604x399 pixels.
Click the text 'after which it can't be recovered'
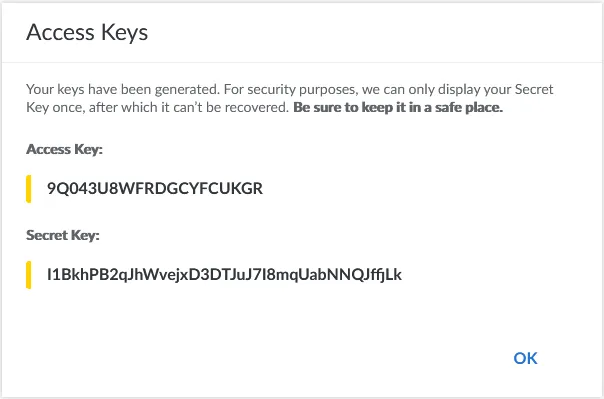(x=188, y=107)
